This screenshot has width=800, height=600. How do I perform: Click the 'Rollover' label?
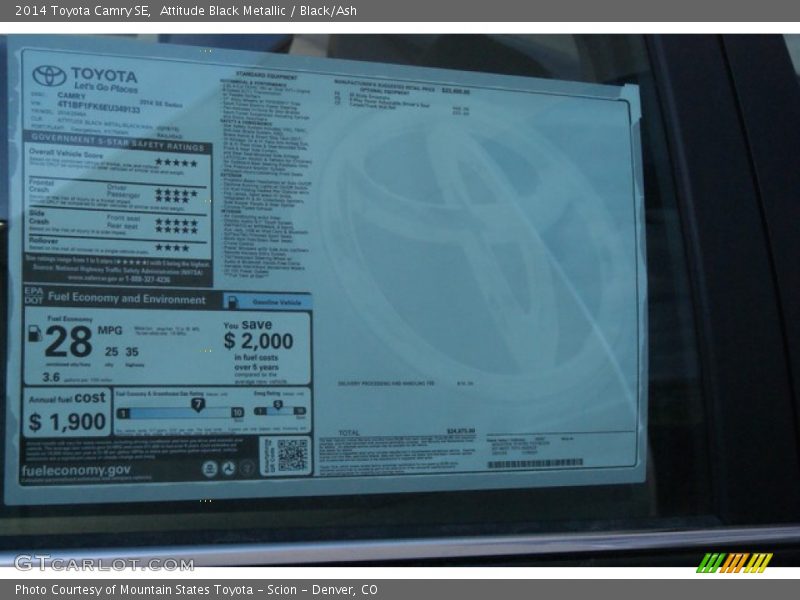(43, 240)
